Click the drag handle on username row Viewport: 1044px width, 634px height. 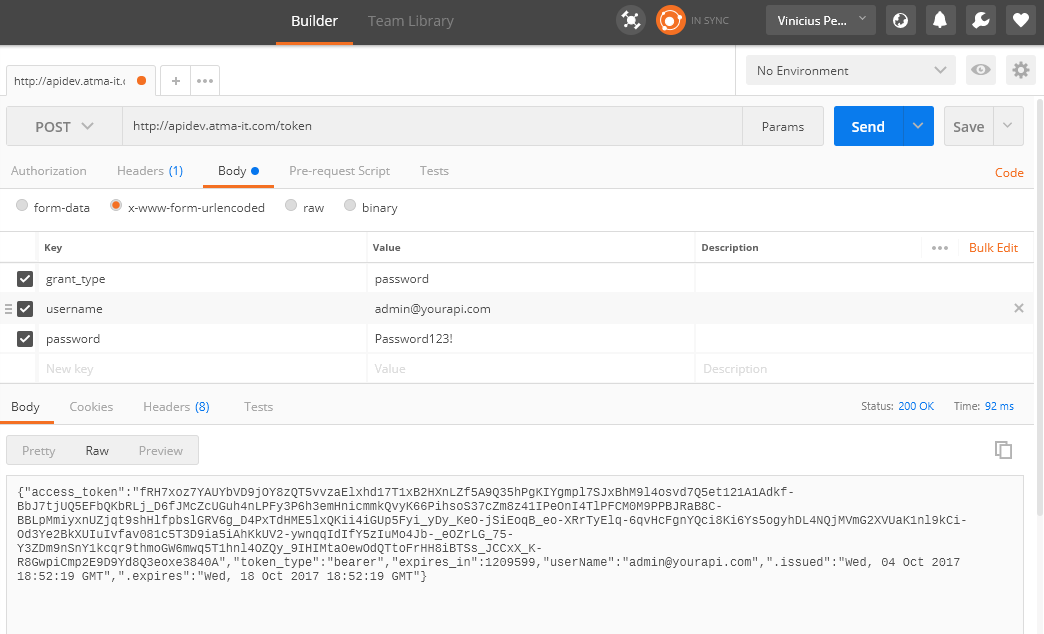(8, 309)
